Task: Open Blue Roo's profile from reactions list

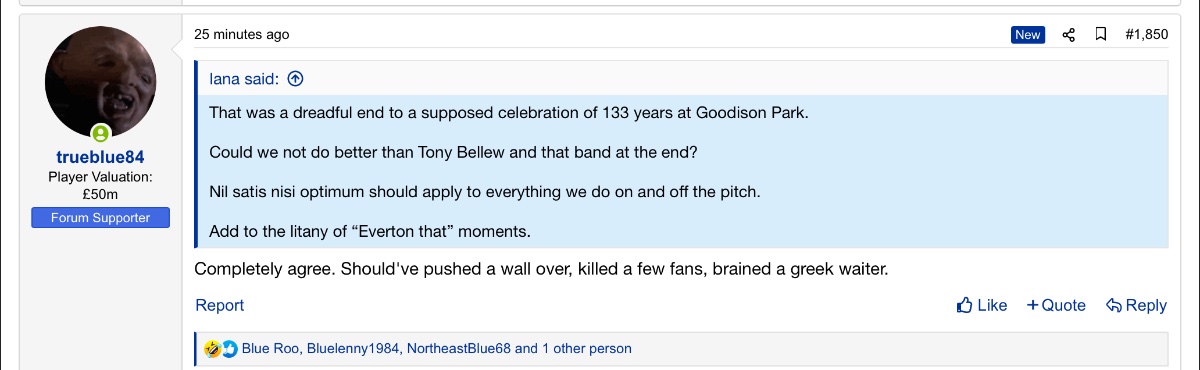Action: coord(270,349)
